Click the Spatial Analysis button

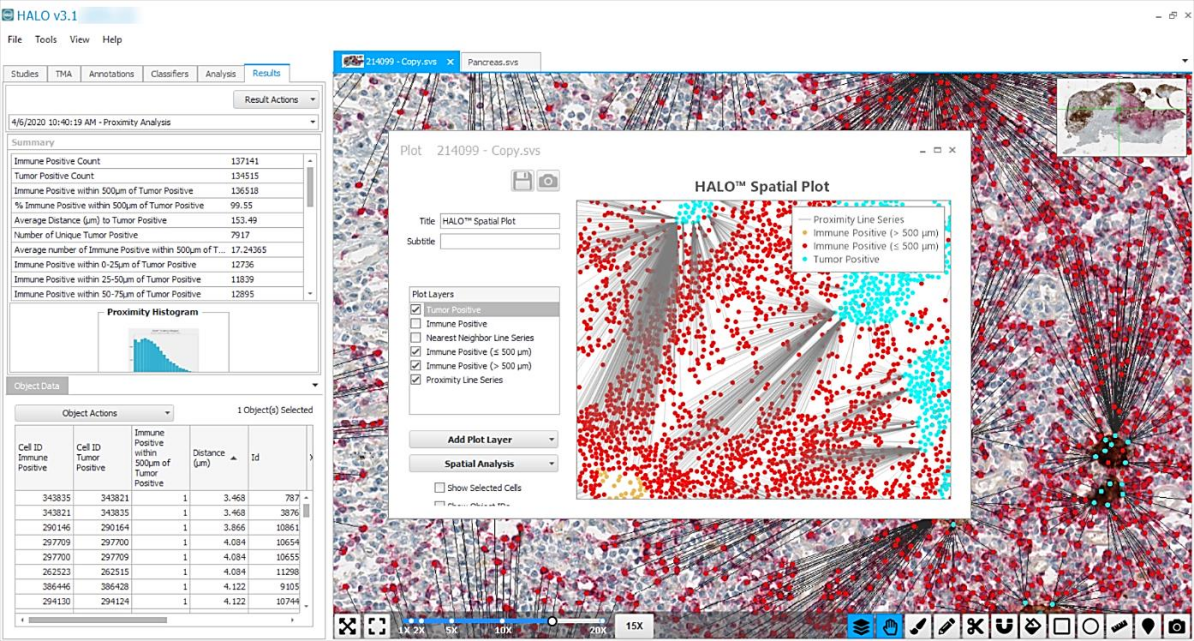(x=483, y=464)
